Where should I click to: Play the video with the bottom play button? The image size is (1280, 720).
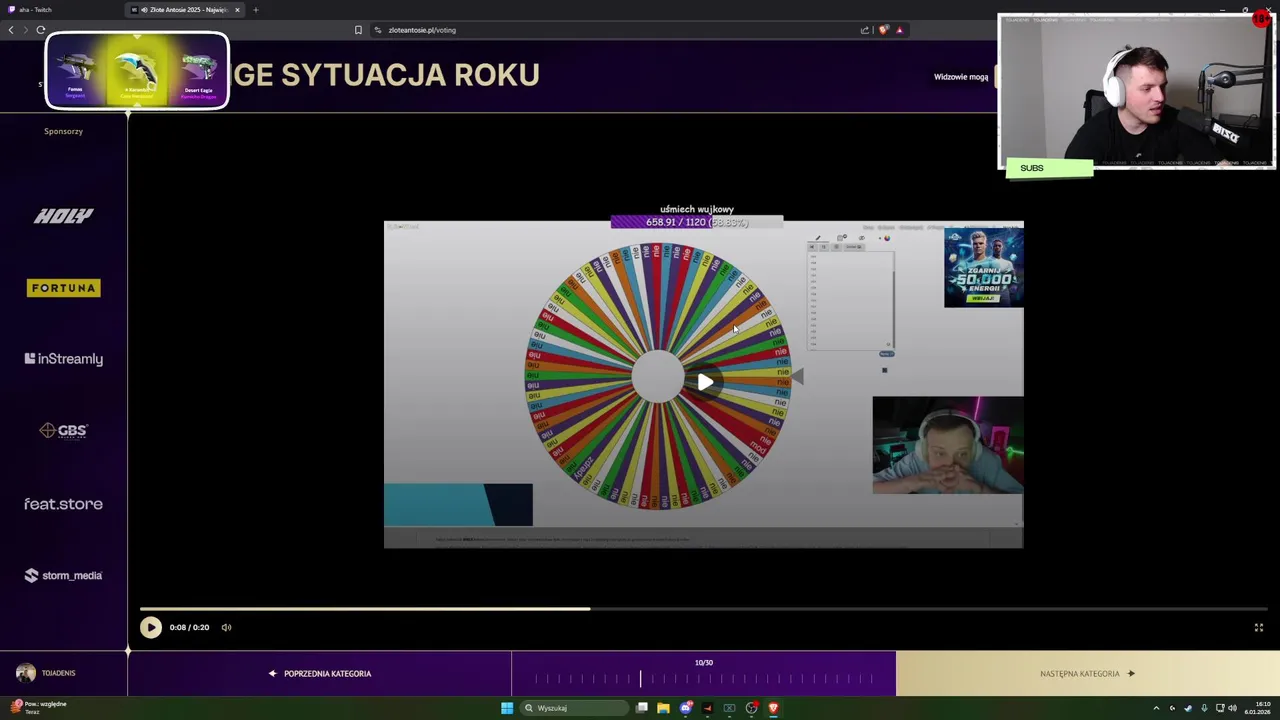click(150, 627)
